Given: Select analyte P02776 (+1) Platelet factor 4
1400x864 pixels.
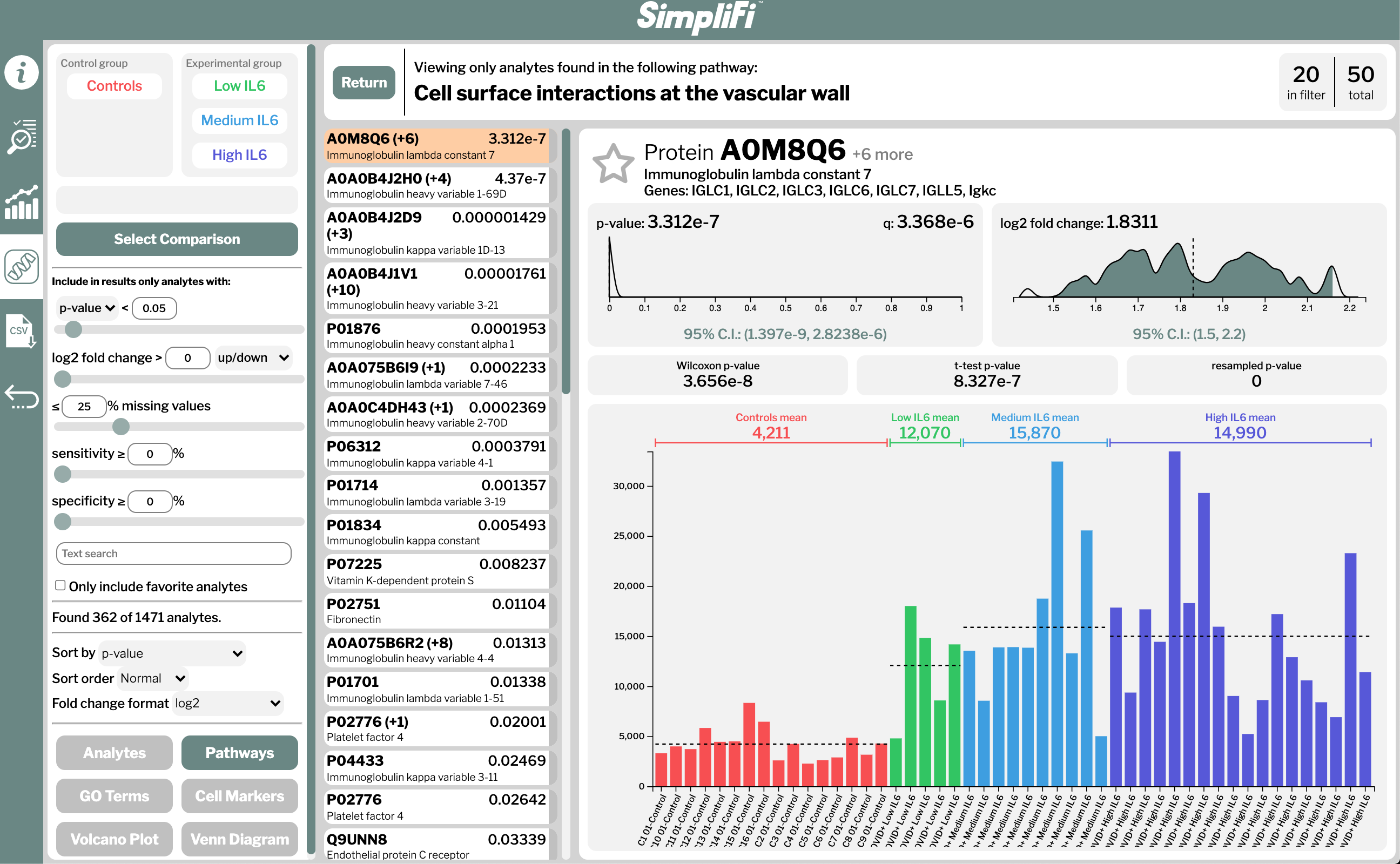Looking at the screenshot, I should click(x=436, y=728).
